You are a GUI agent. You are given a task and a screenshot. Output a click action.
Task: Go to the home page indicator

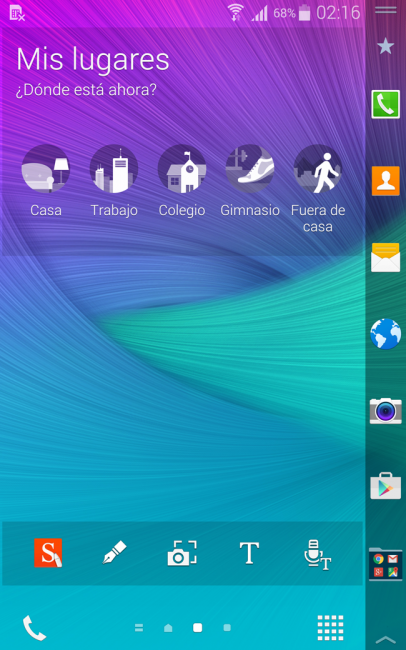coord(168,628)
